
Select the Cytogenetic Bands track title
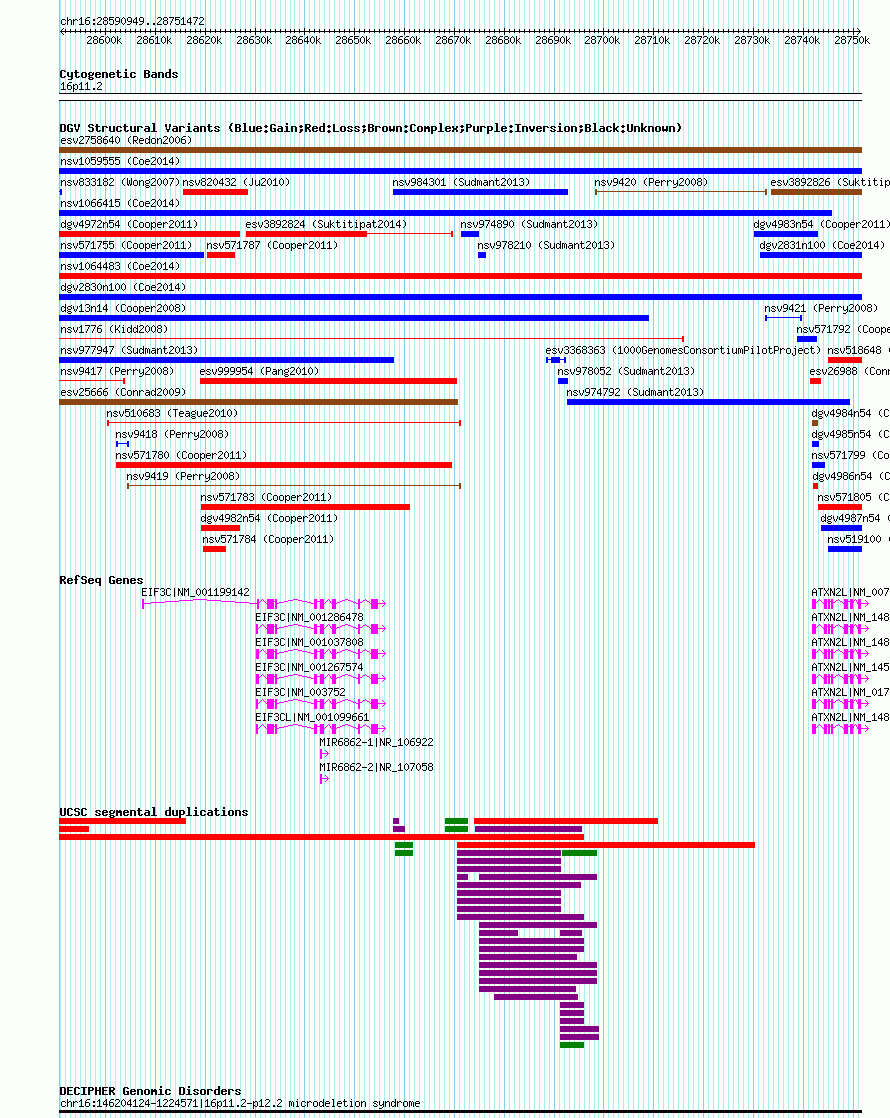(119, 74)
